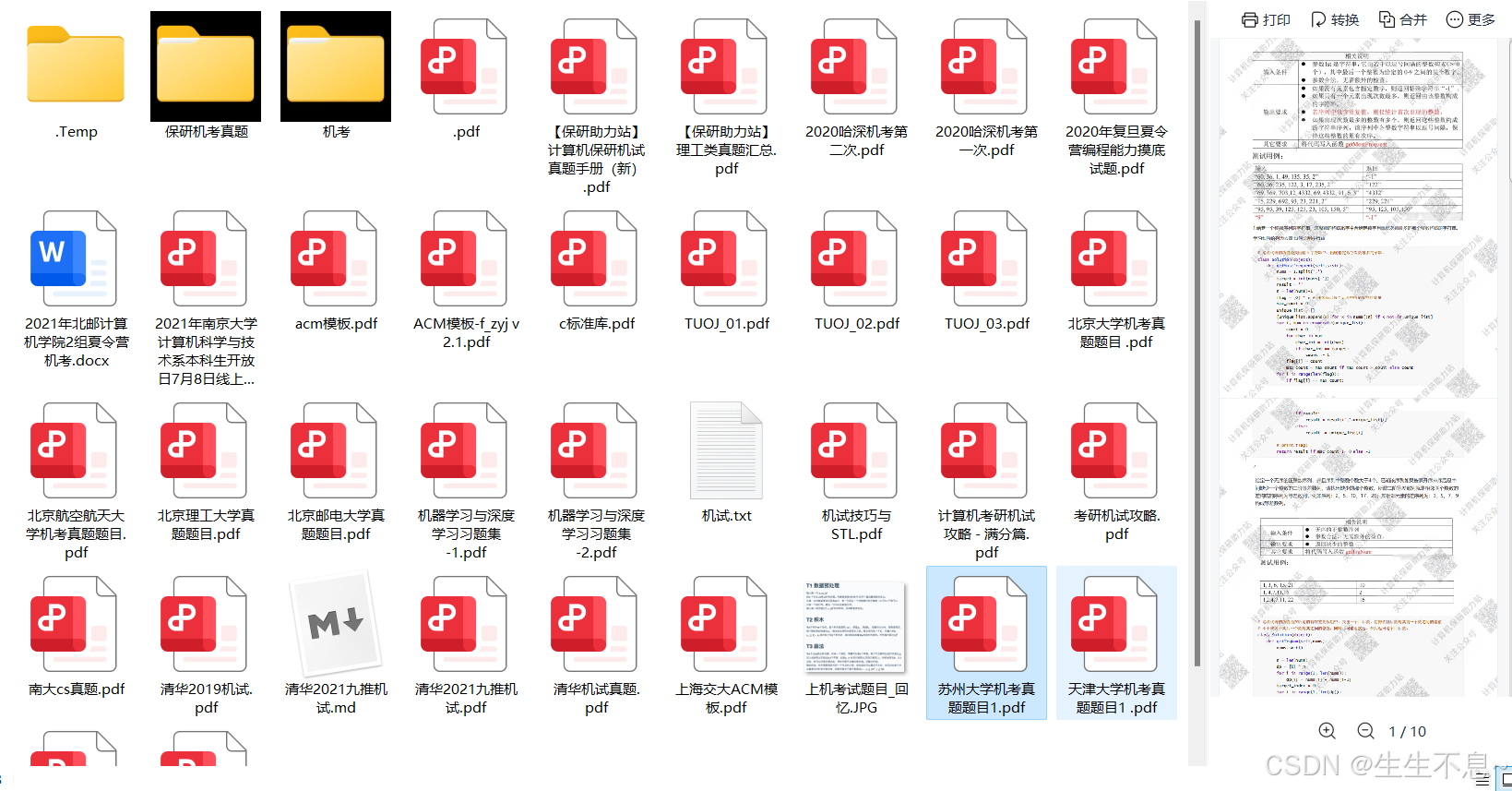Select 2020哈深机考第二次.pdf icon
Viewport: 1512px width, 791px height.
[856, 66]
